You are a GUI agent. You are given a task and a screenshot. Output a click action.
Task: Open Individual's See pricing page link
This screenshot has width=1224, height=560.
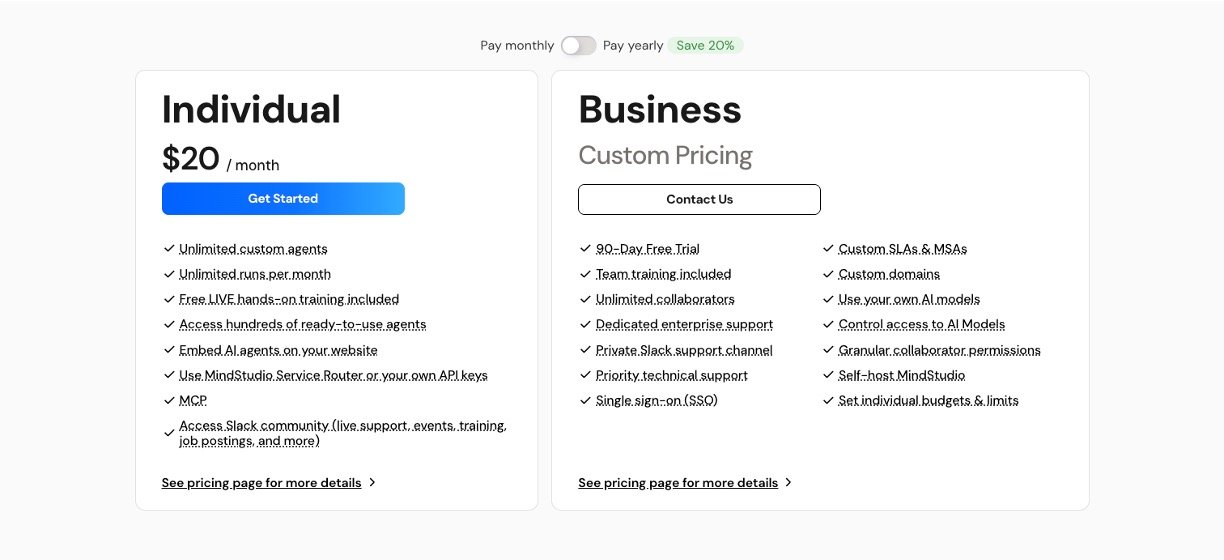(261, 483)
